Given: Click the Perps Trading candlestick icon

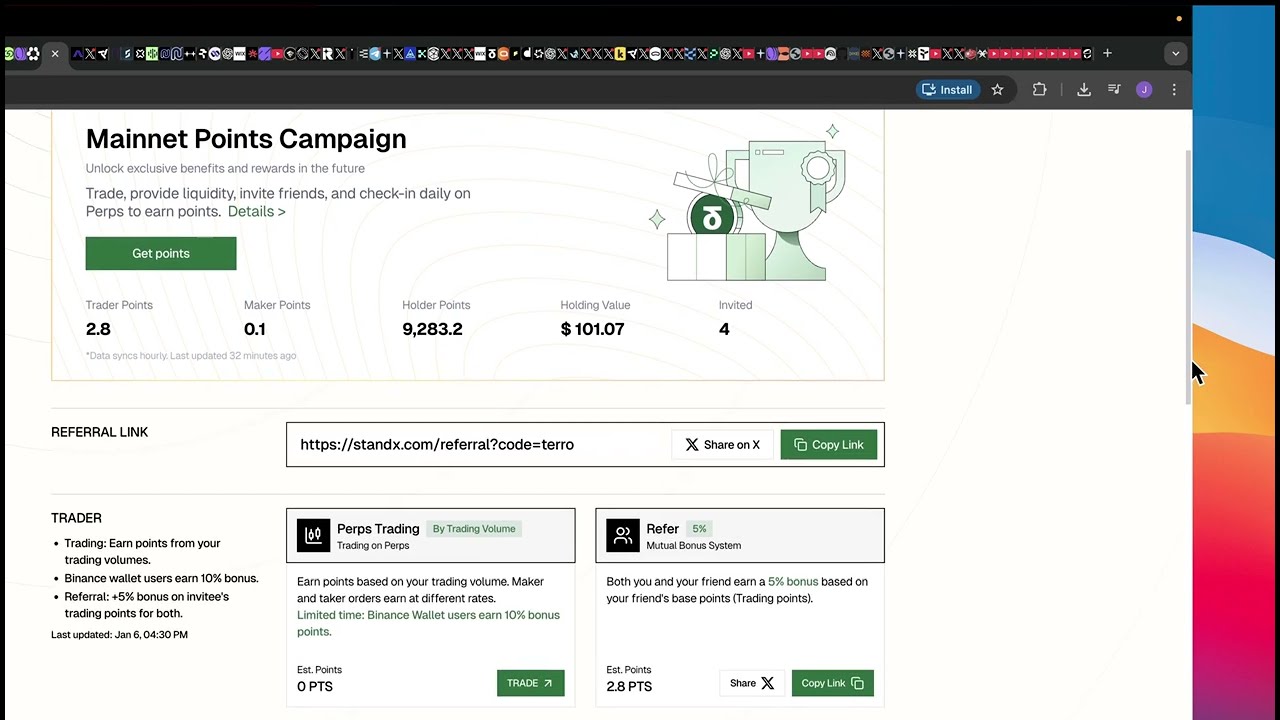Looking at the screenshot, I should [x=313, y=535].
